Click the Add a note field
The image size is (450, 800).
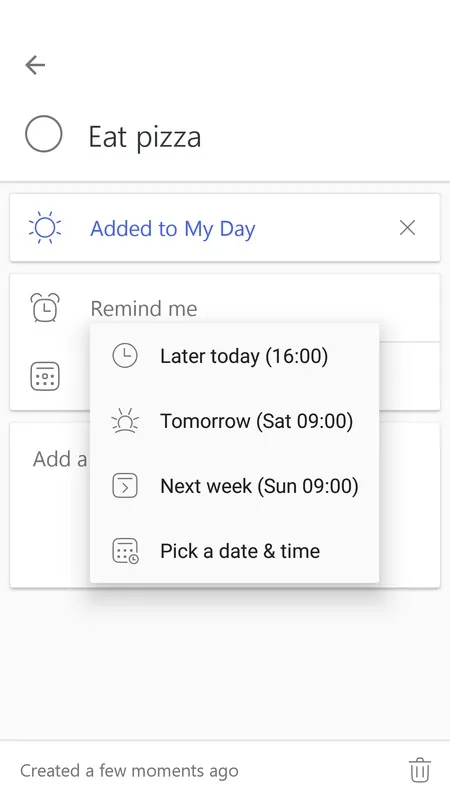224,505
